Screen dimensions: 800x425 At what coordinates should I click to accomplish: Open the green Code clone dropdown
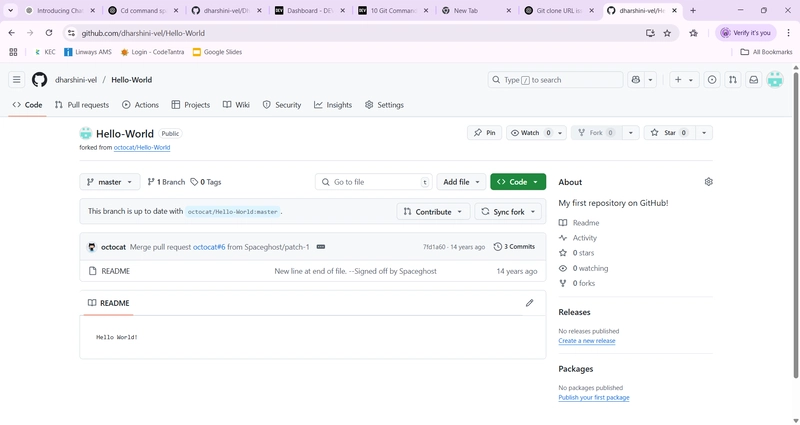[518, 182]
